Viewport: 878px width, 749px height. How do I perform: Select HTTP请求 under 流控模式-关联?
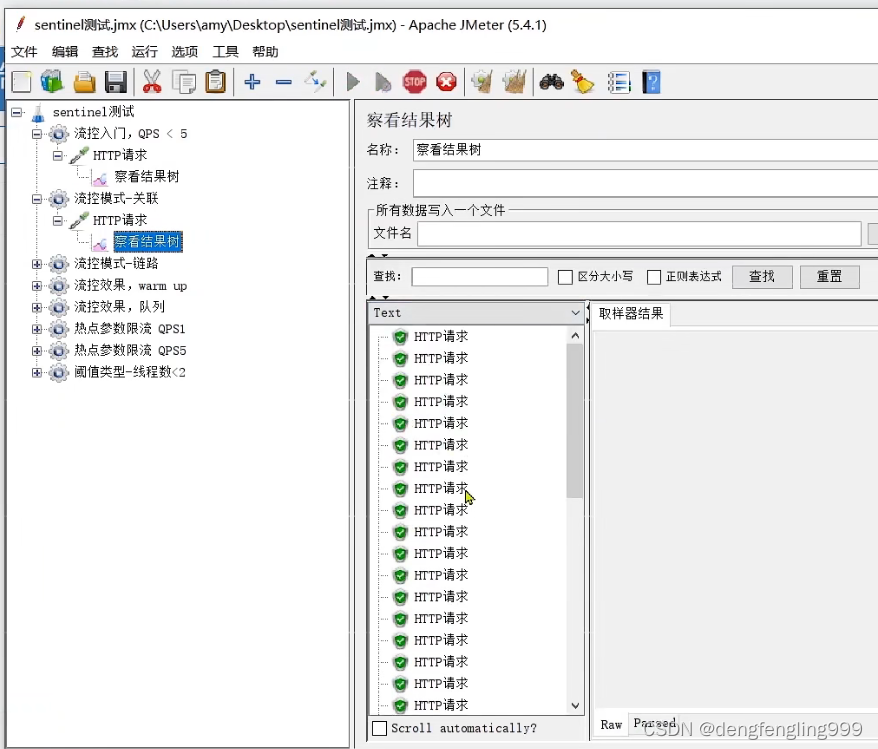[x=120, y=220]
